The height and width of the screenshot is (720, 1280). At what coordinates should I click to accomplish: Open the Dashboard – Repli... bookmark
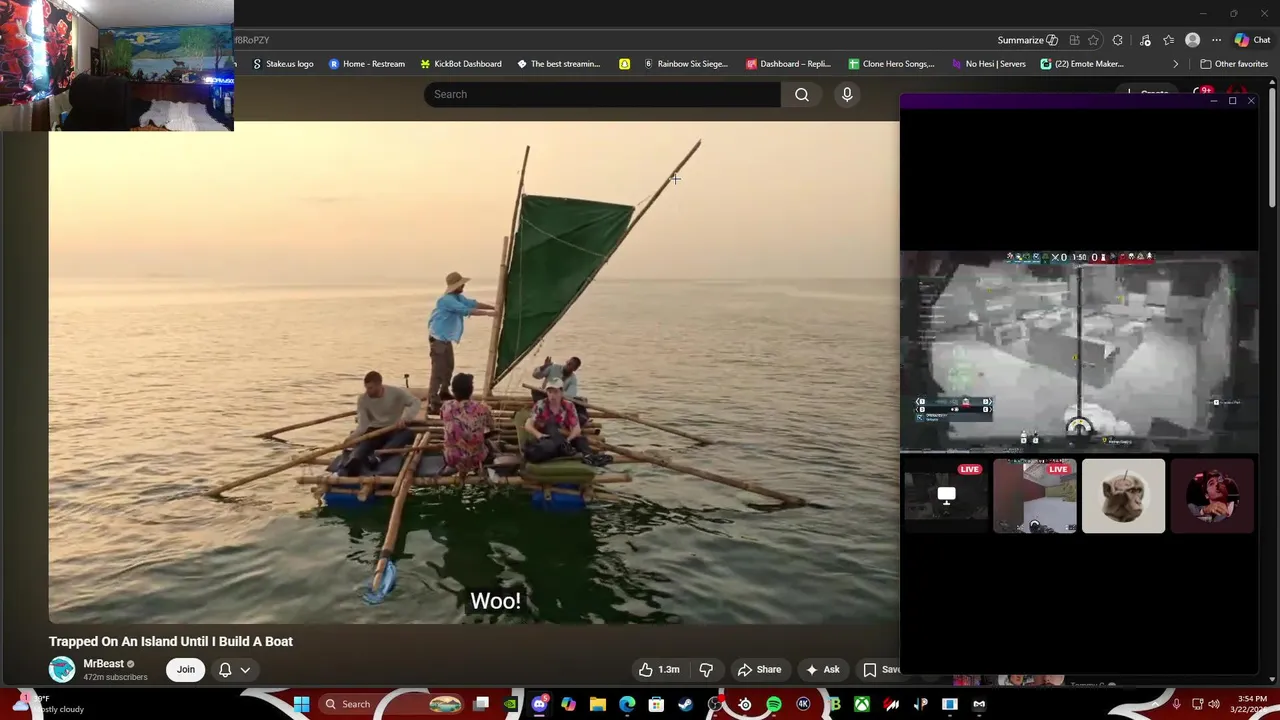pyautogui.click(x=788, y=64)
